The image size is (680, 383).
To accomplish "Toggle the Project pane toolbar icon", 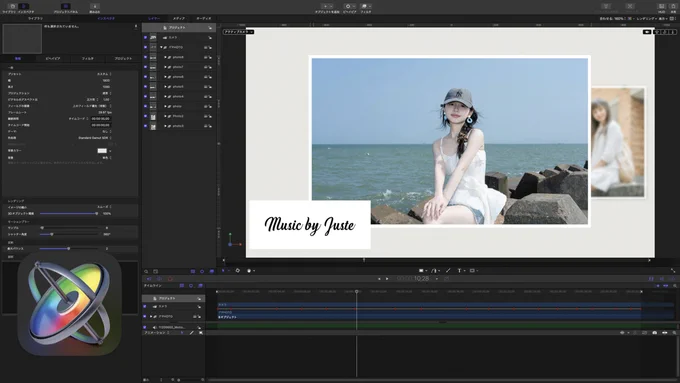I will click(65, 7).
